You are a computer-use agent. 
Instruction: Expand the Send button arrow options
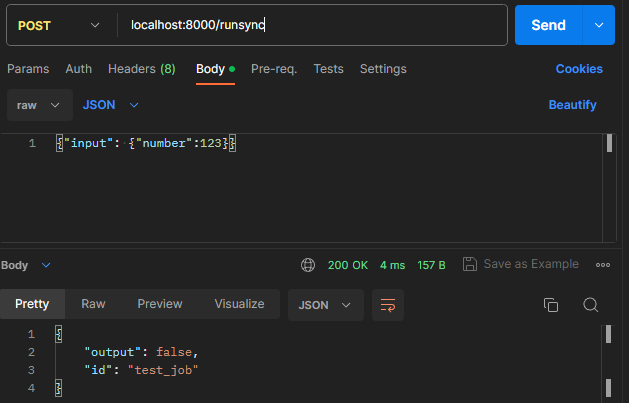pyautogui.click(x=599, y=25)
